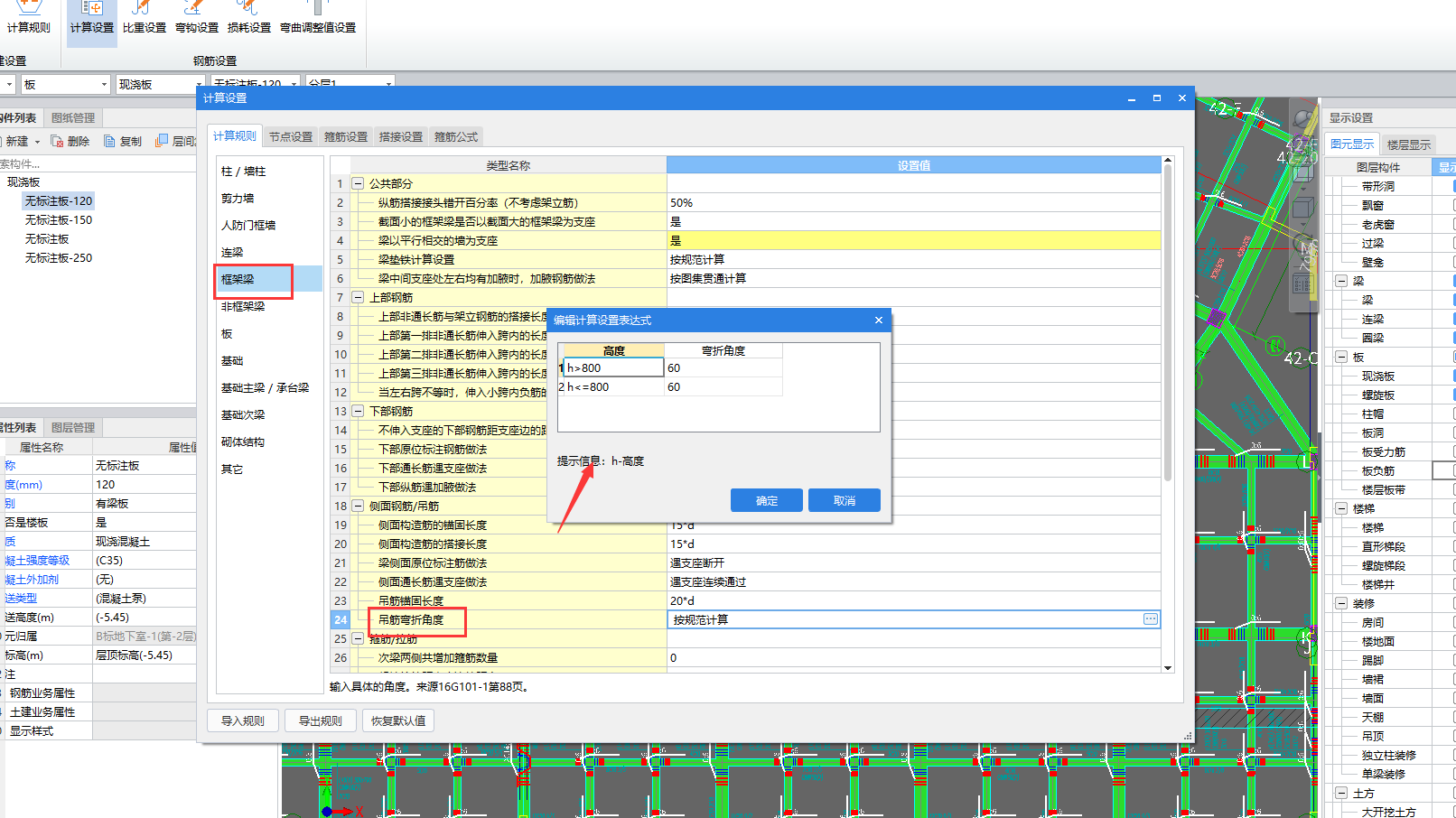
Task: Open 弯钩设置 in the ribbon
Action: pyautogui.click(x=197, y=18)
